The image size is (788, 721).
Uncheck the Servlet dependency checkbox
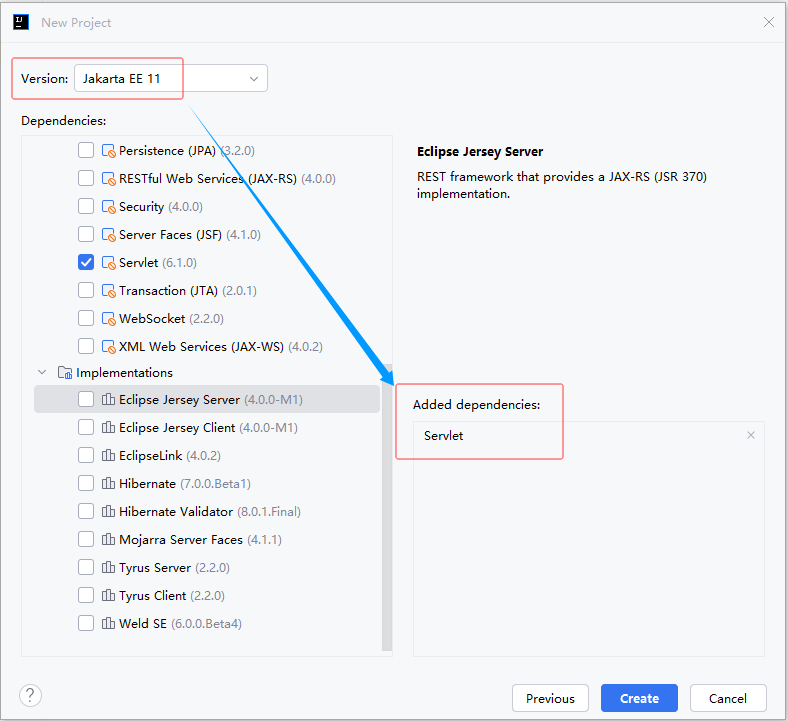coord(86,262)
